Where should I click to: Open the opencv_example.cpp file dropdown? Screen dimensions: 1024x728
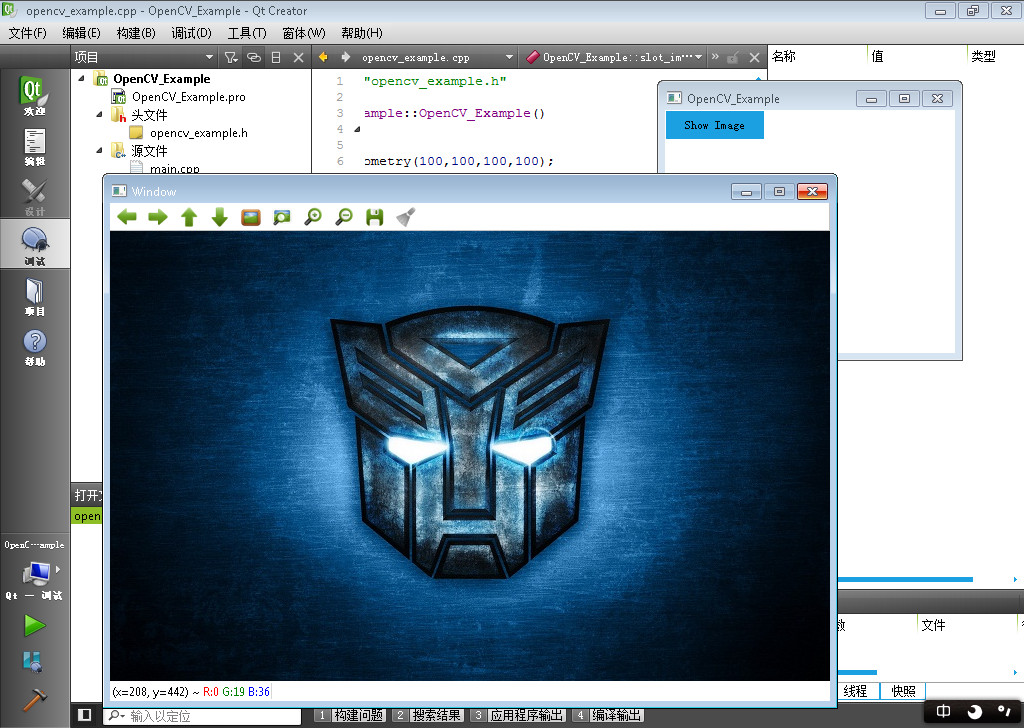click(x=424, y=57)
